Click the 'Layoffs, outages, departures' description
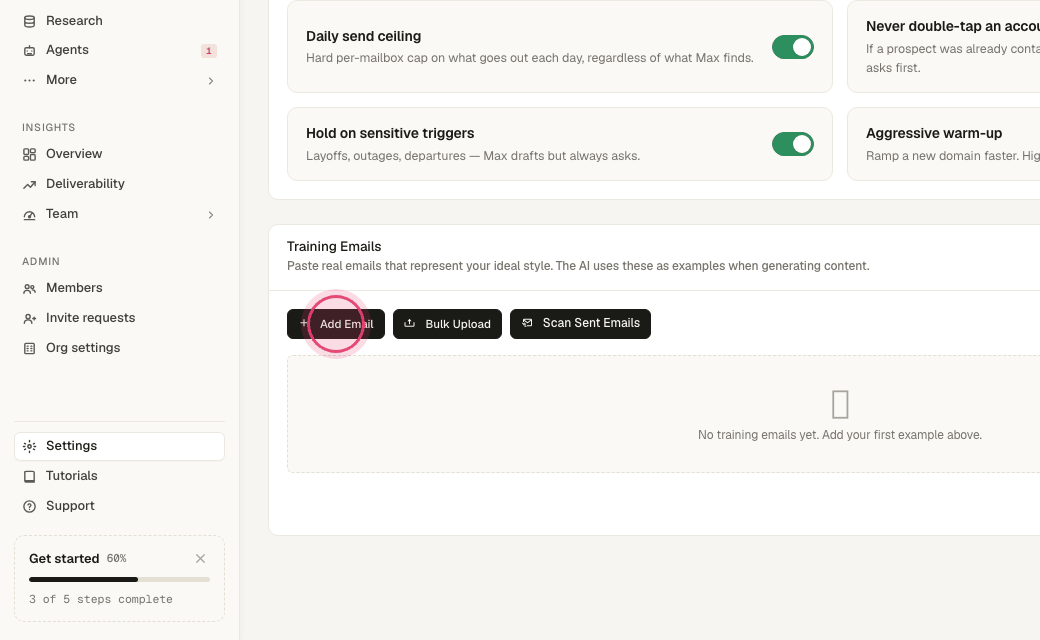1040x640 pixels. [473, 156]
